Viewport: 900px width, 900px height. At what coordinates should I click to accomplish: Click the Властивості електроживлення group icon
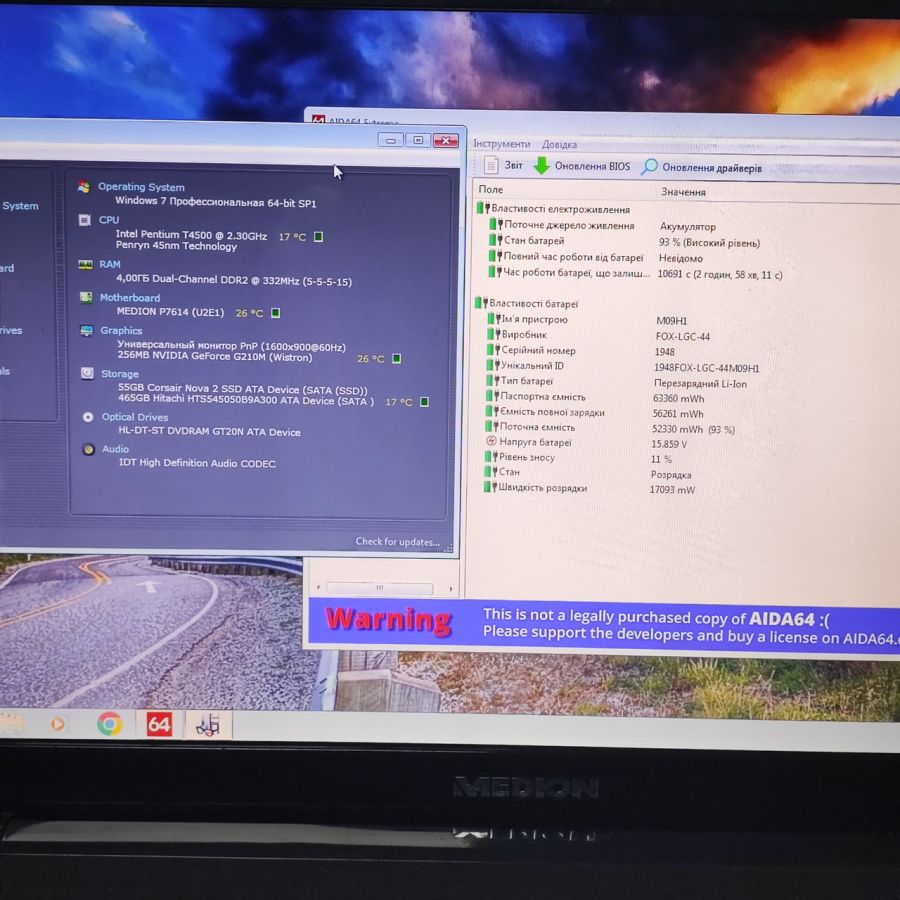tap(482, 208)
